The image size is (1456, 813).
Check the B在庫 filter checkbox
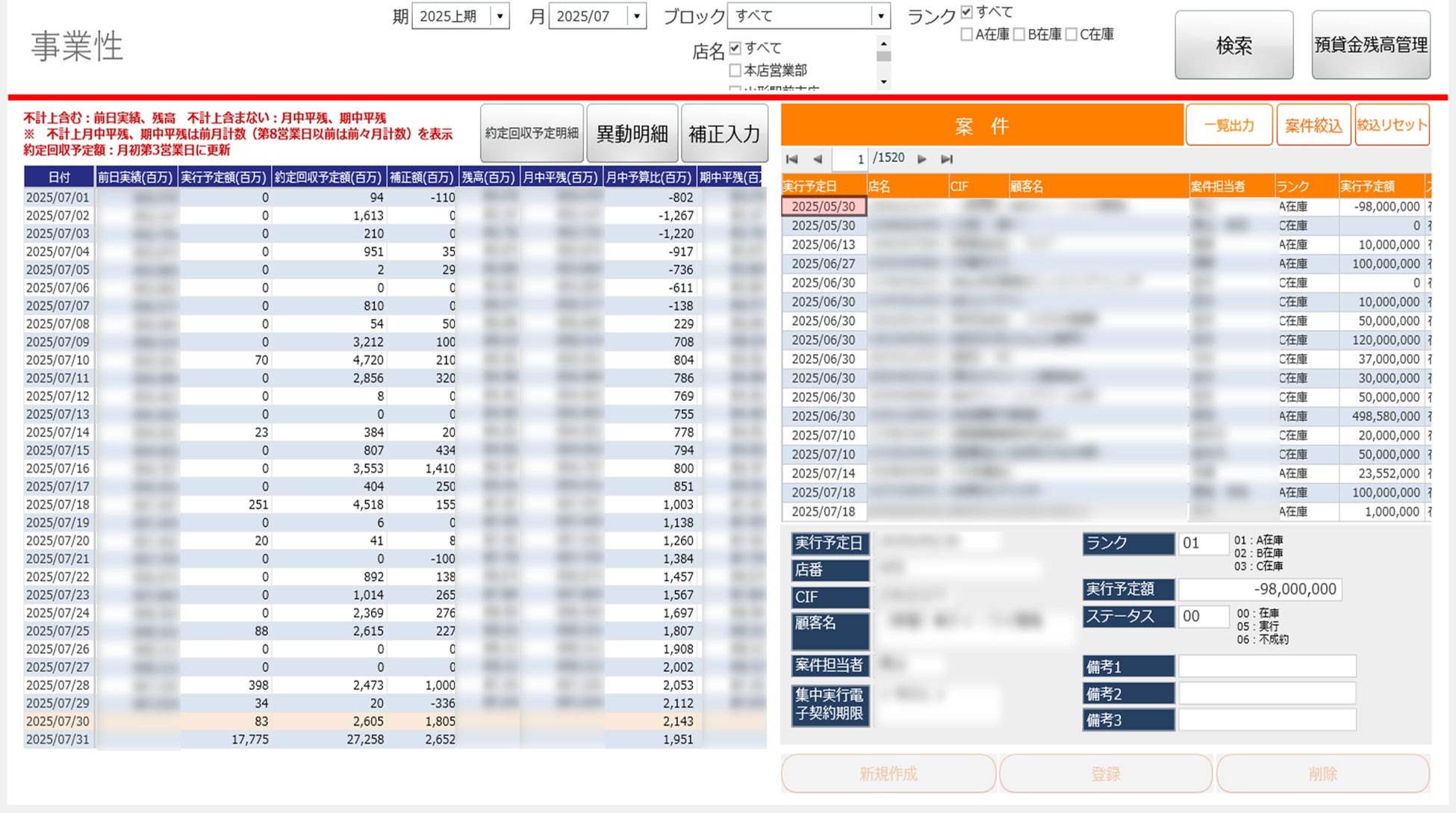1018,34
